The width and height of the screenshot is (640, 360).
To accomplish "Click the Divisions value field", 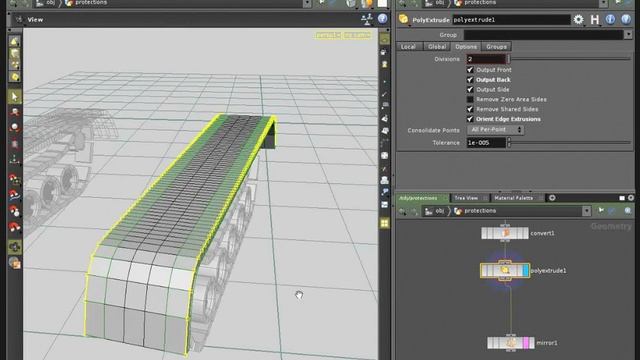I will (486, 59).
